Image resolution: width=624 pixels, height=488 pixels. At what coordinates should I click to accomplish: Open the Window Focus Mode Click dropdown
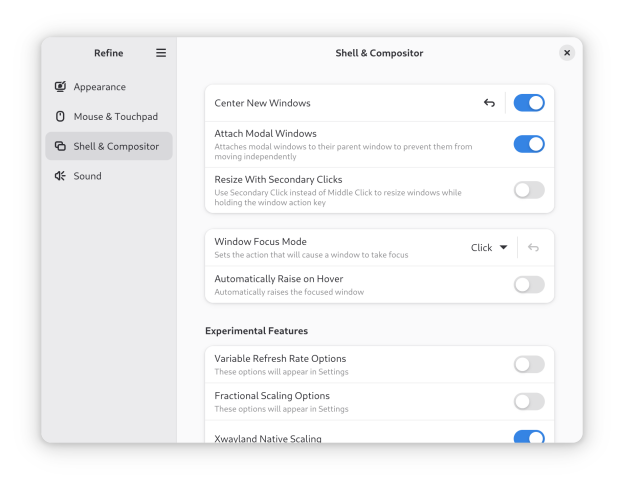pyautogui.click(x=489, y=248)
